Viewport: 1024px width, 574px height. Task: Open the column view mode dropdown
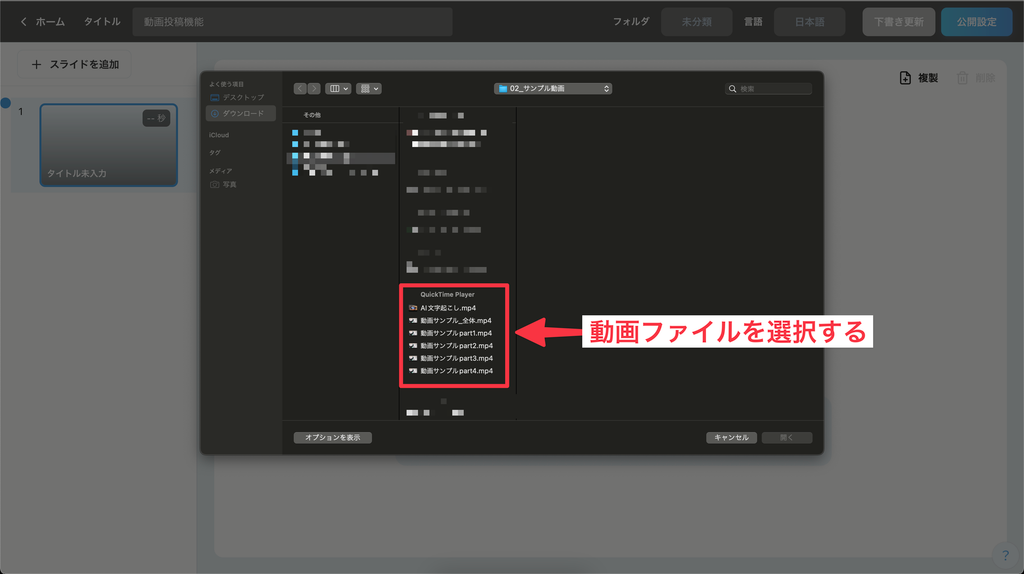(x=338, y=88)
